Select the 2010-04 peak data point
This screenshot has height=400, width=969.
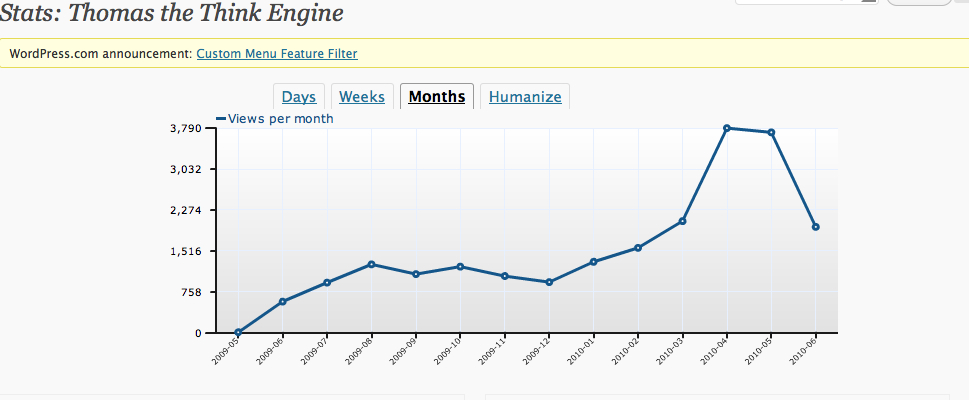[727, 128]
